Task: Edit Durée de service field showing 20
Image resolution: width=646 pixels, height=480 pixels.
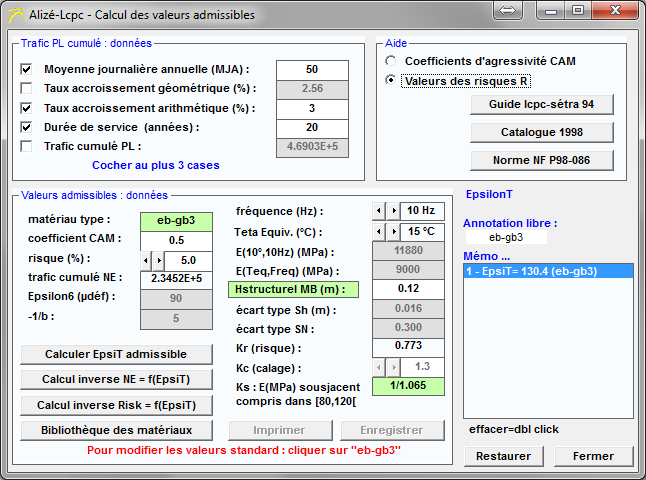Action: 312,128
